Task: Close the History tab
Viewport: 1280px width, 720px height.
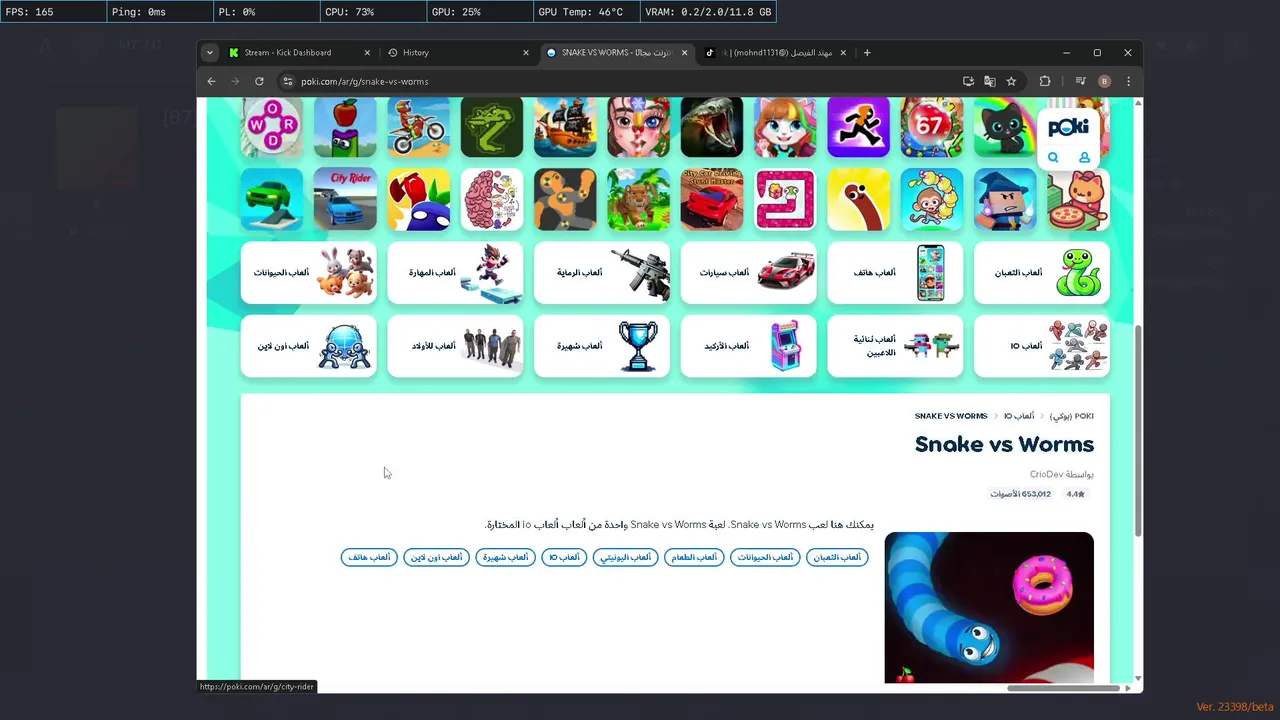Action: (526, 53)
